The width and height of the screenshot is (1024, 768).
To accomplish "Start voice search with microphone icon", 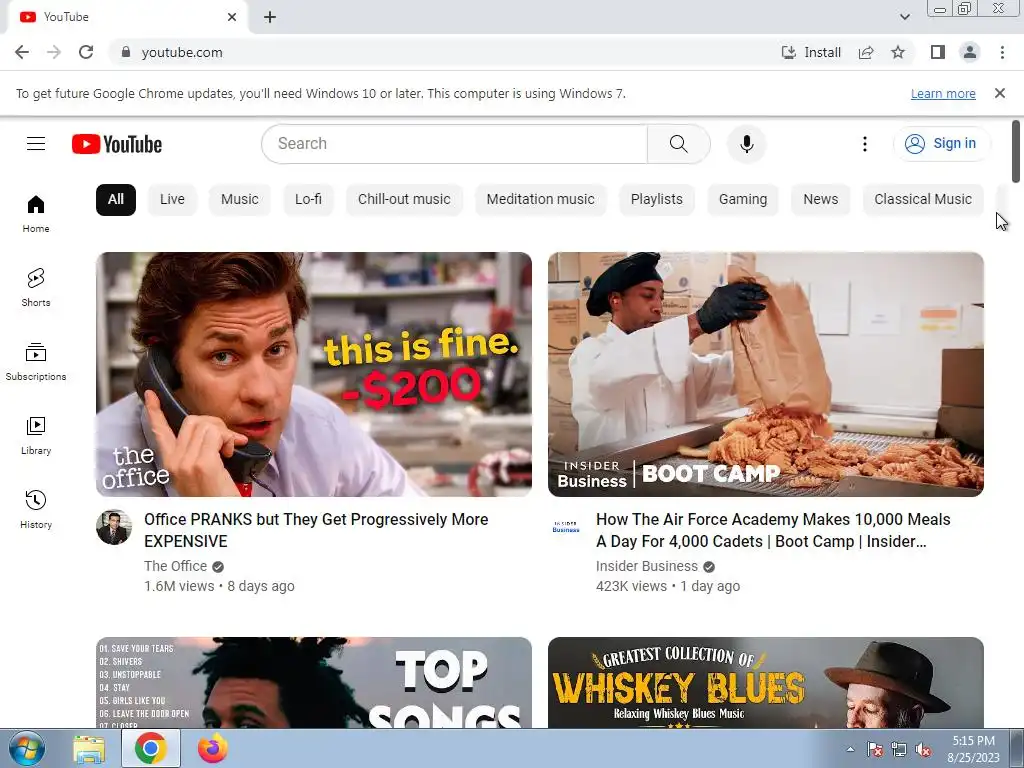I will tap(746, 144).
